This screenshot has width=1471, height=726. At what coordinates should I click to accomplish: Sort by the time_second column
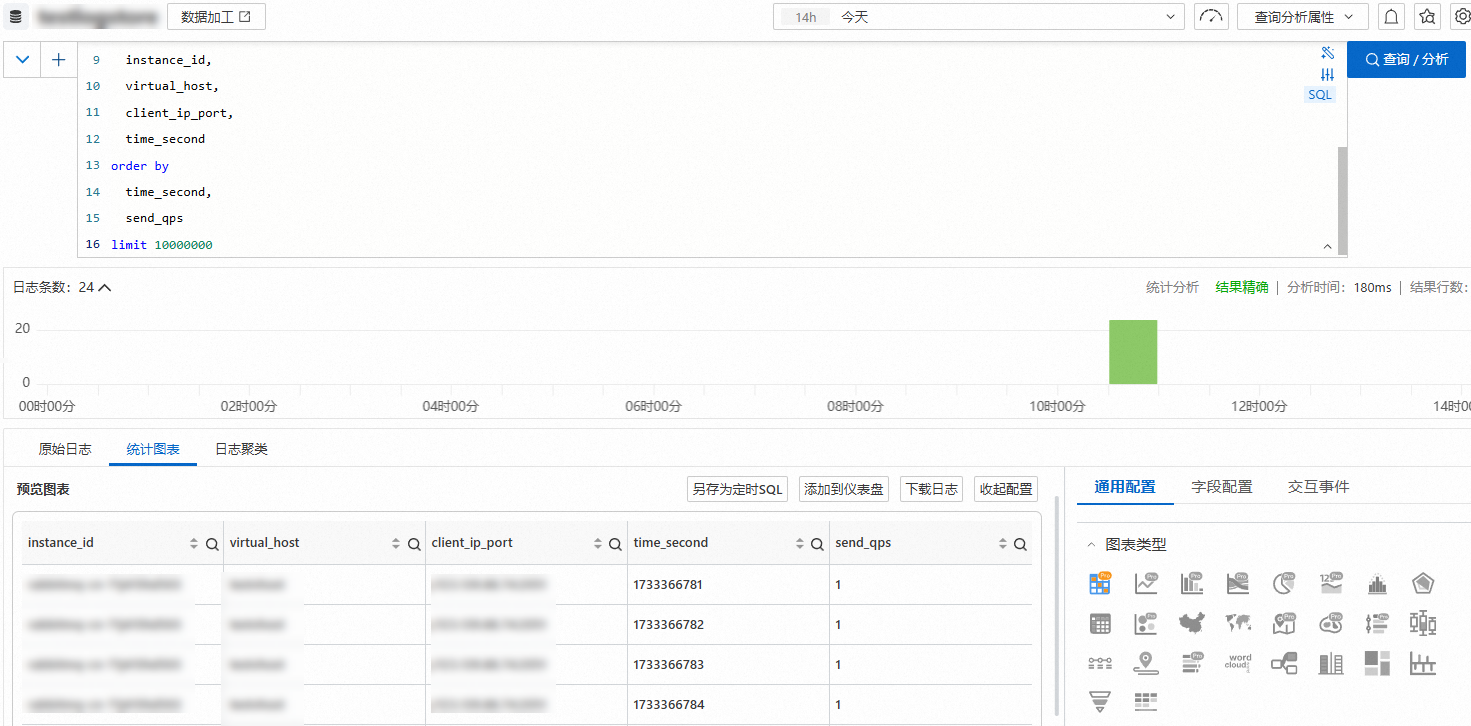pyautogui.click(x=799, y=544)
